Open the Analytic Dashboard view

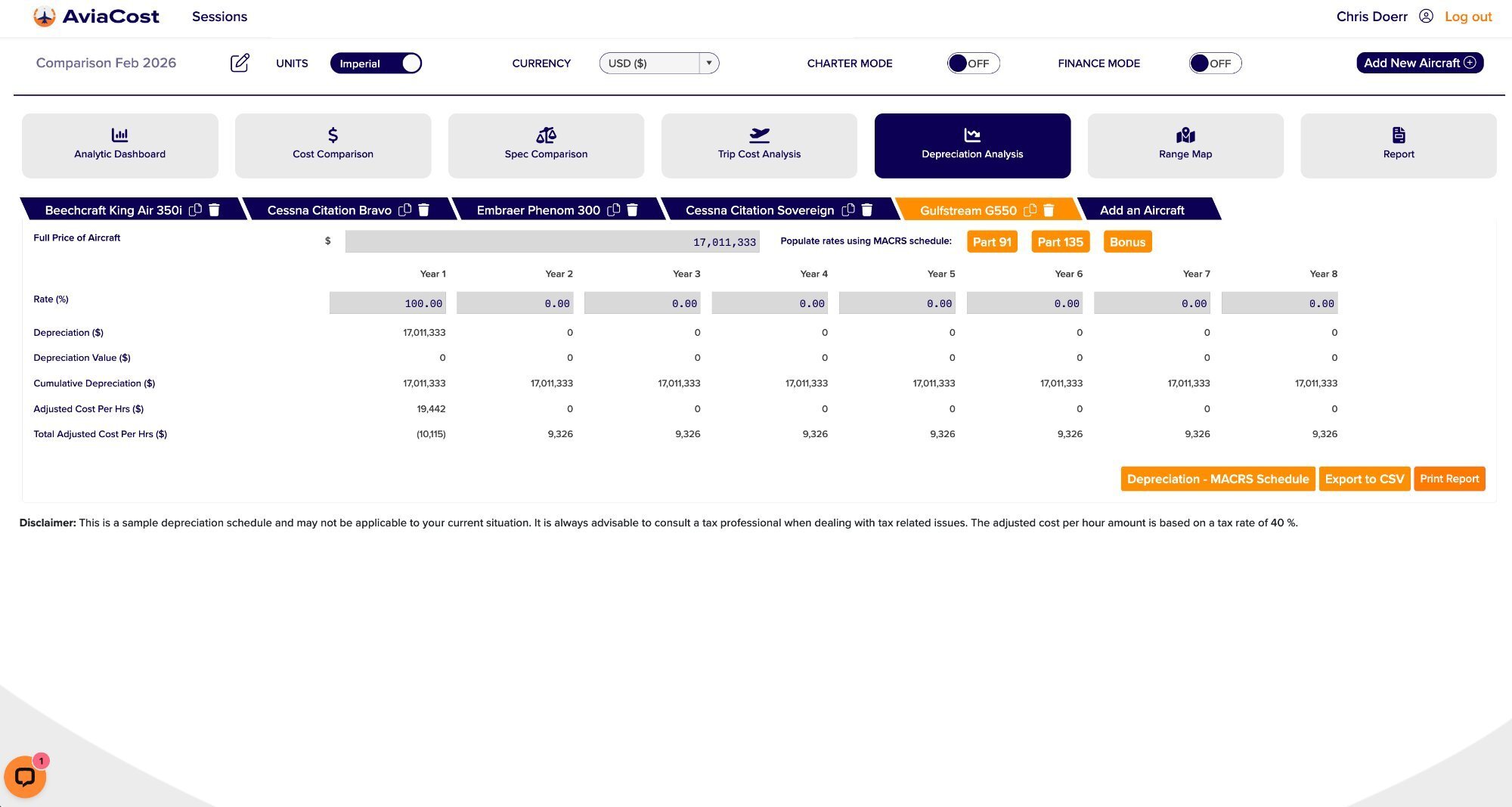click(119, 145)
